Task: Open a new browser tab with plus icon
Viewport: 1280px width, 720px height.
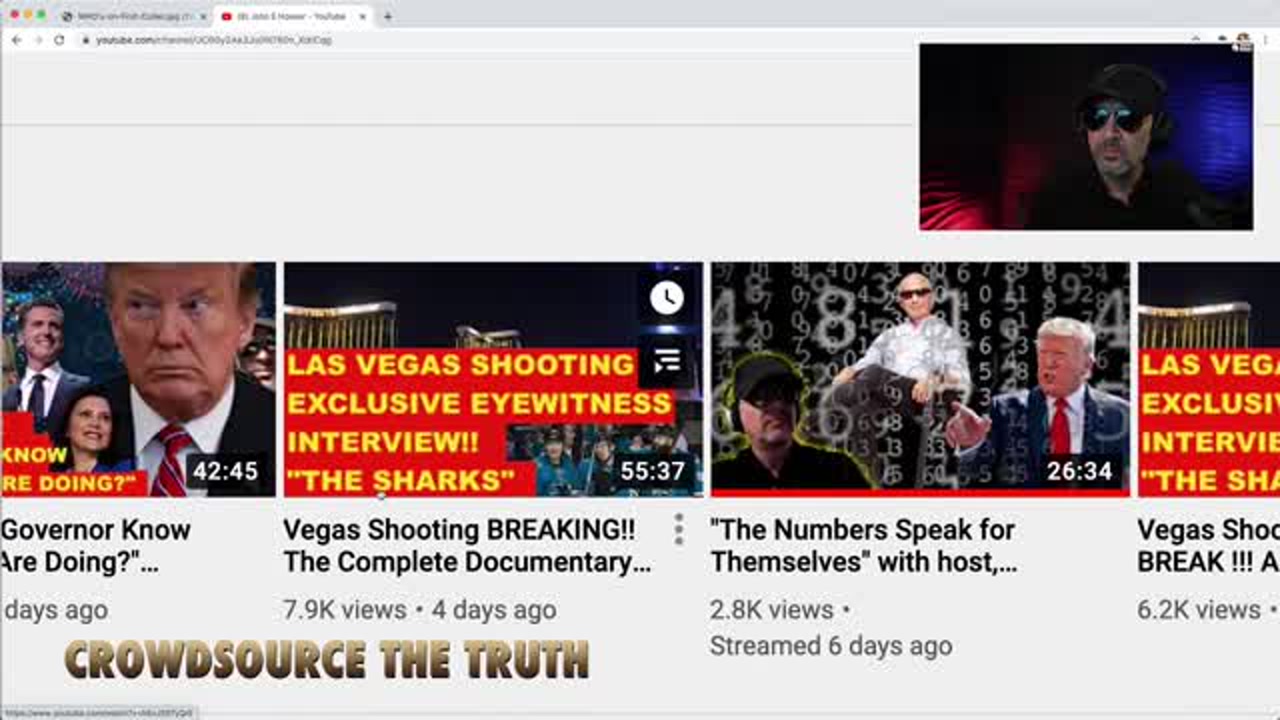Action: click(x=388, y=16)
